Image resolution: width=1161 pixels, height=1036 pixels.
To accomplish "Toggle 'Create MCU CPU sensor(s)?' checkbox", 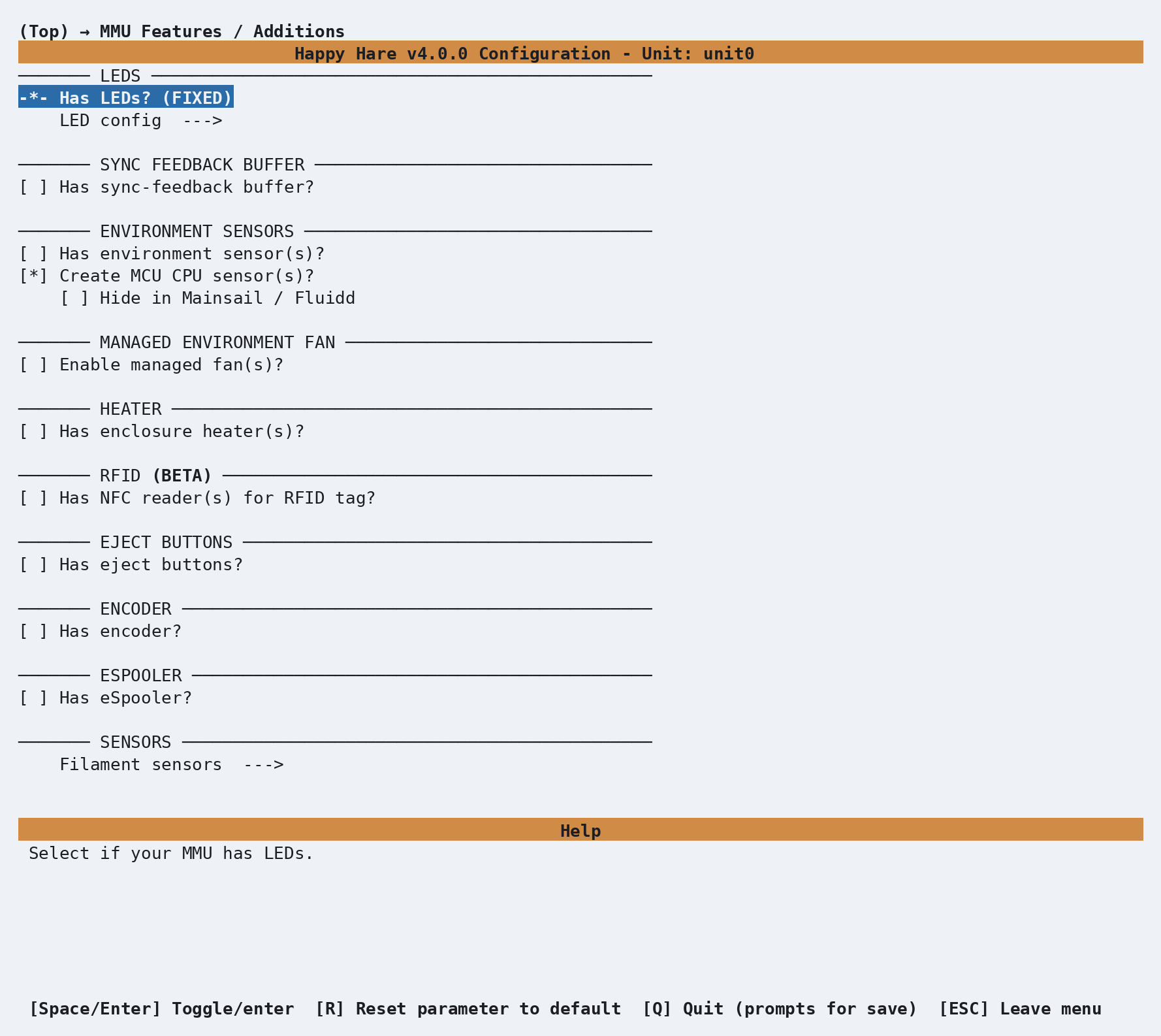I will (x=167, y=276).
